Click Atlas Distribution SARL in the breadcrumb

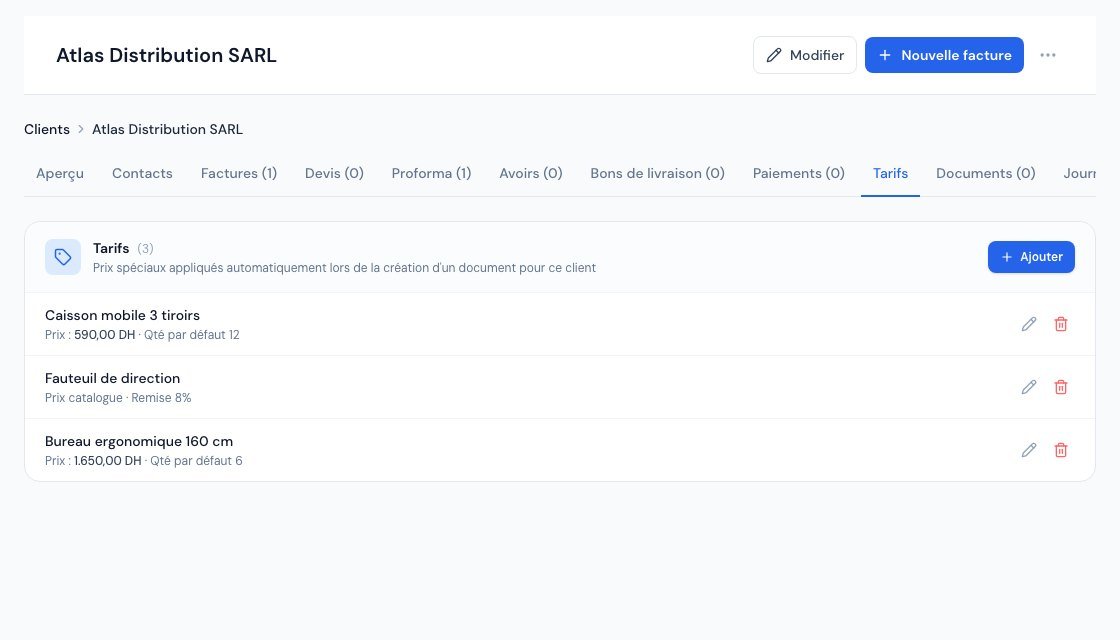tap(167, 129)
